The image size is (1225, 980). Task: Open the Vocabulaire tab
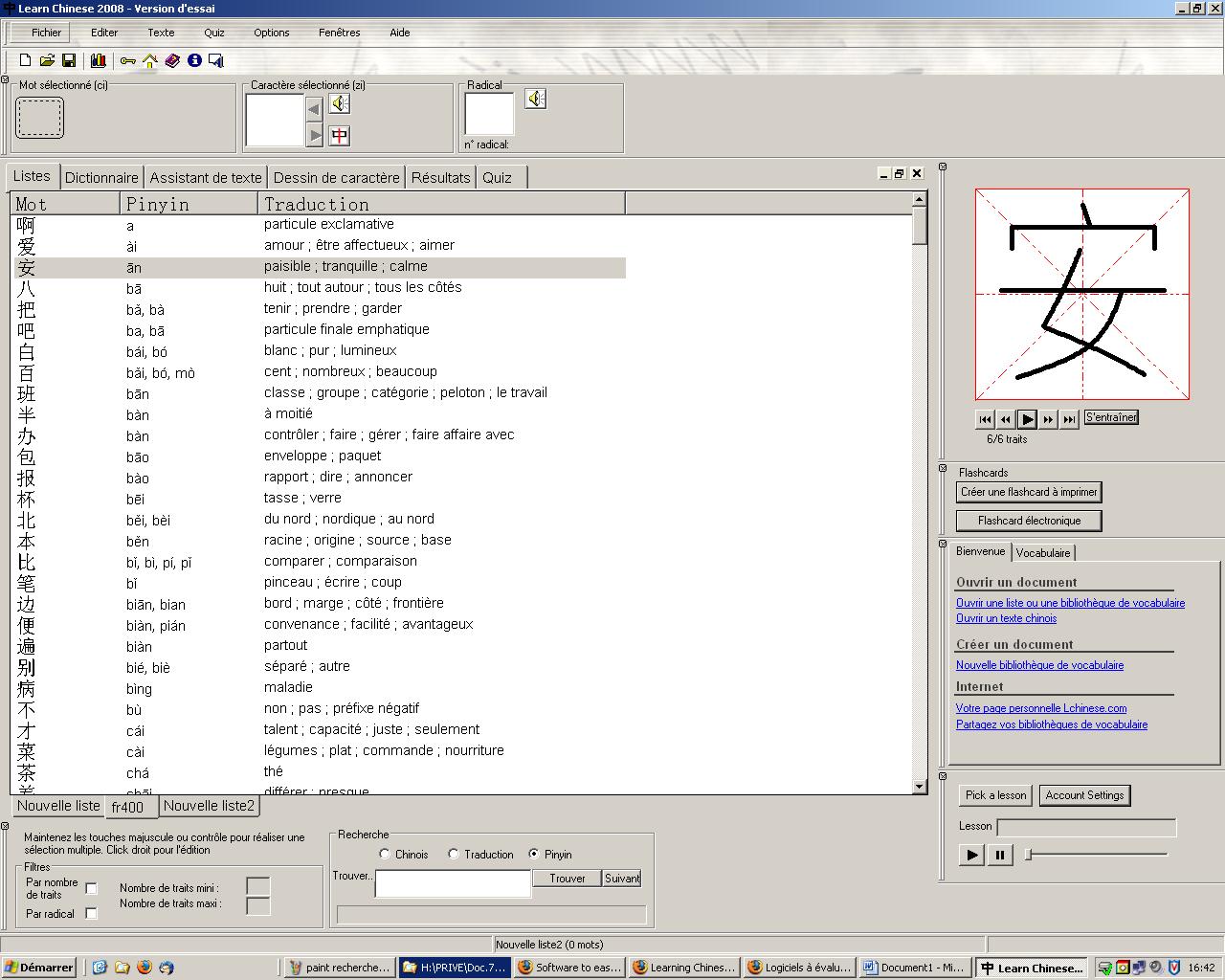click(1043, 552)
